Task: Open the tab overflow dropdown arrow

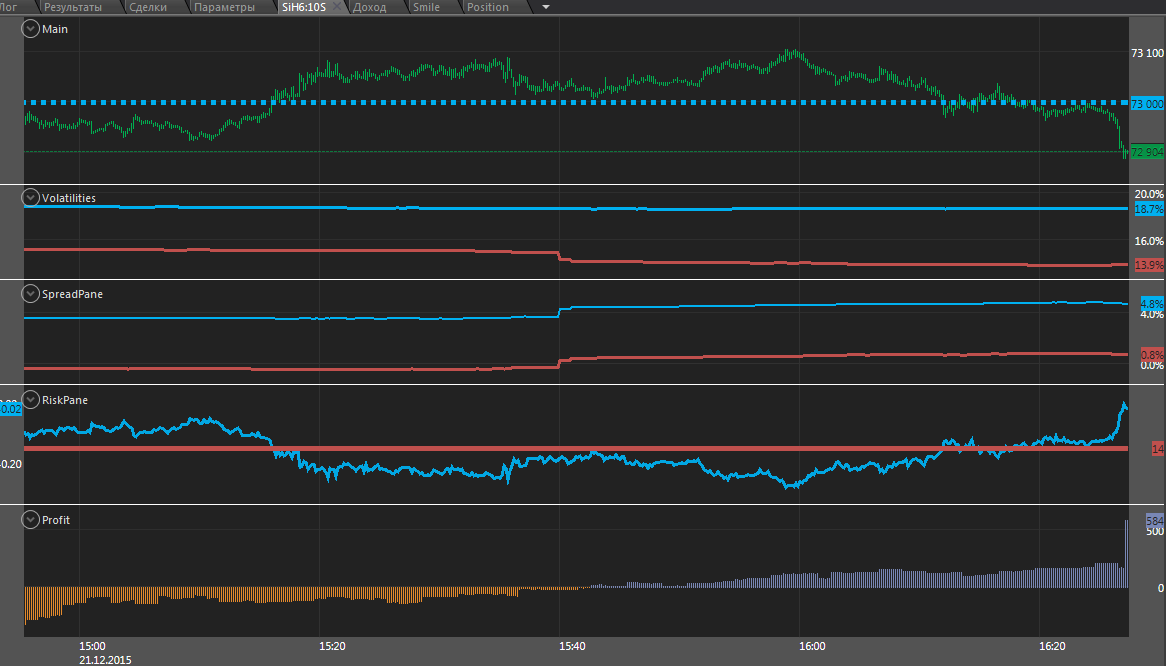Action: (545, 7)
